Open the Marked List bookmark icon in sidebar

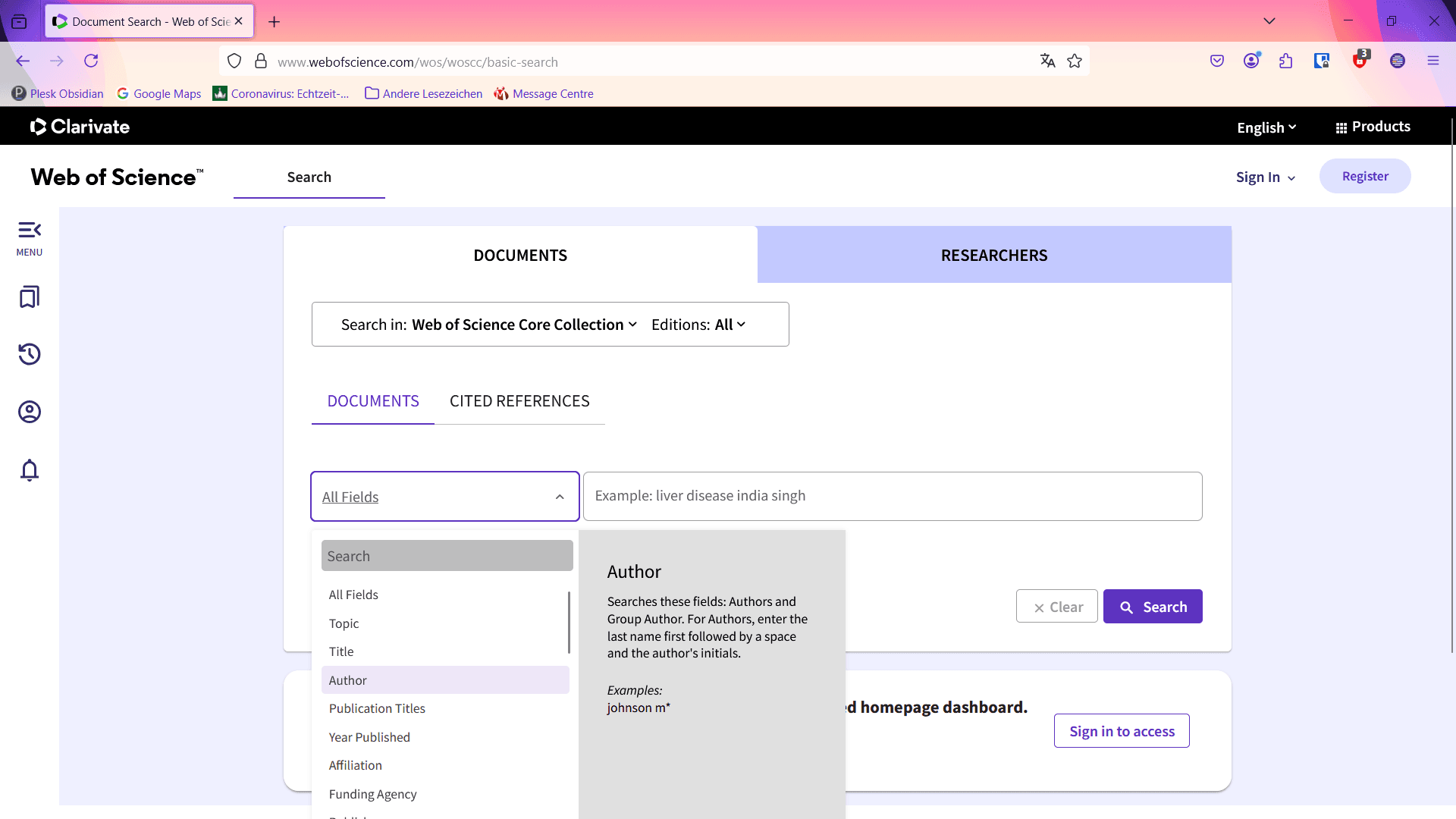pos(30,297)
